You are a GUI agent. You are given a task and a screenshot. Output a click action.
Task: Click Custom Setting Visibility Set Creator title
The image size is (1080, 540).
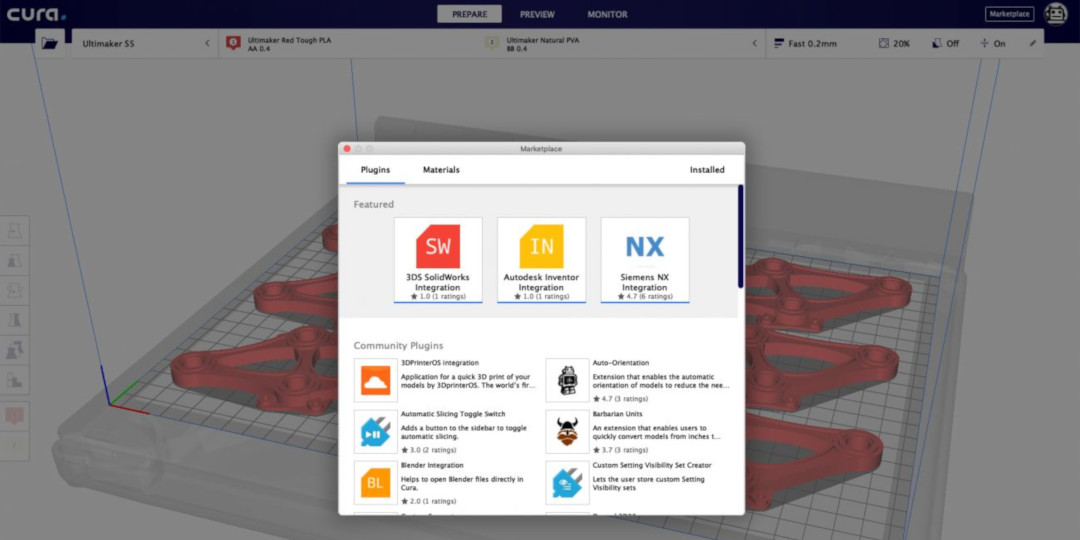652,466
